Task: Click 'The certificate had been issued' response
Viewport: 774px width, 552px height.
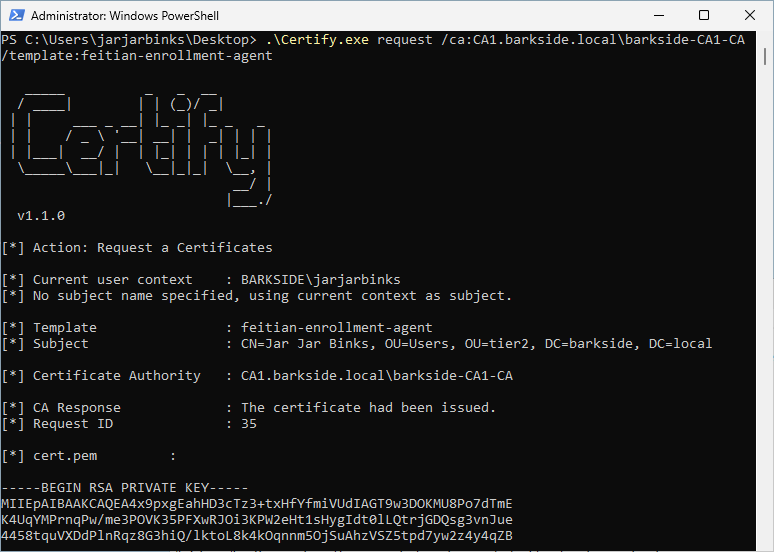Action: click(368, 407)
